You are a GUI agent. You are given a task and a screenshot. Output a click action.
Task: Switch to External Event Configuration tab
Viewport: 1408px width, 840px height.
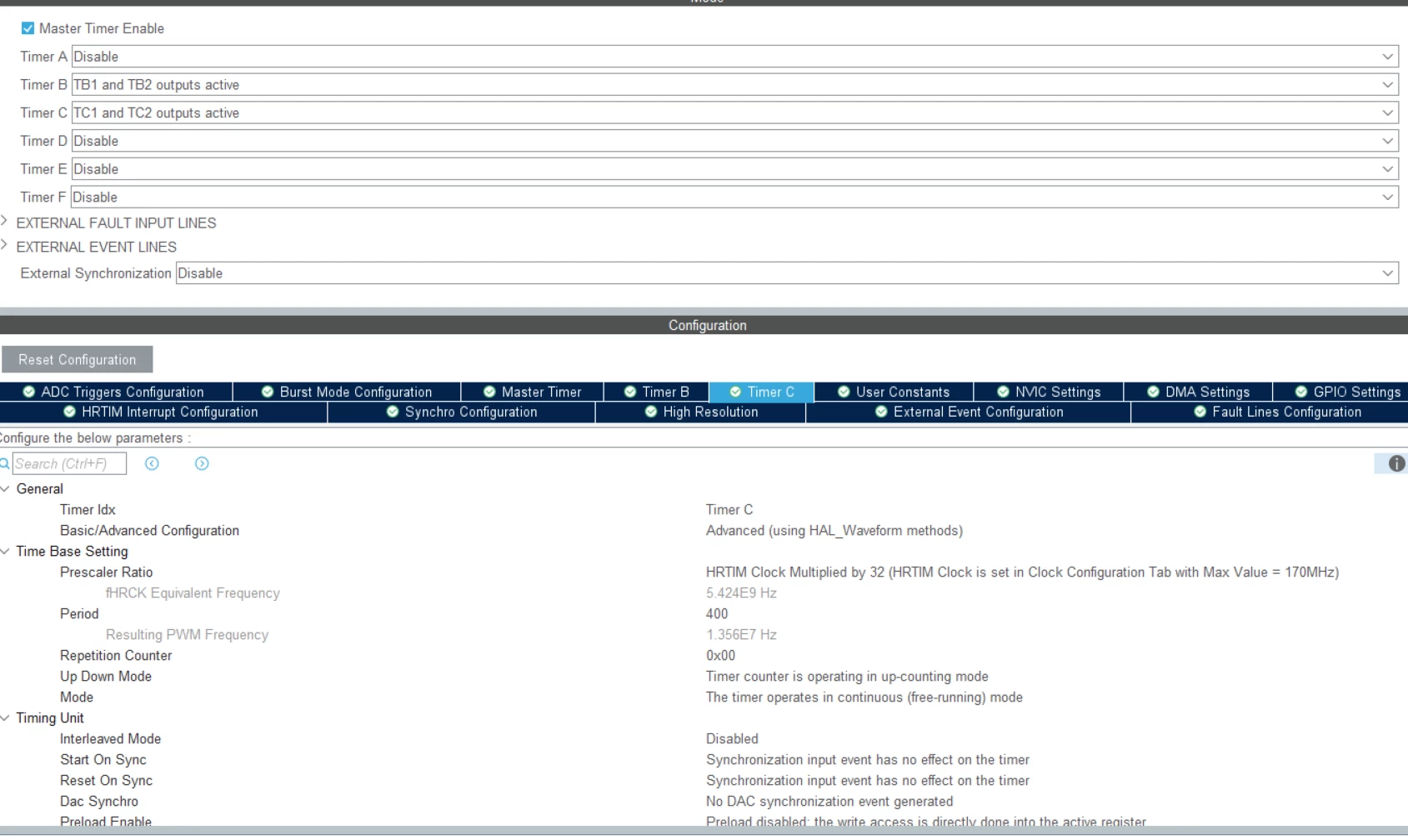pos(969,412)
